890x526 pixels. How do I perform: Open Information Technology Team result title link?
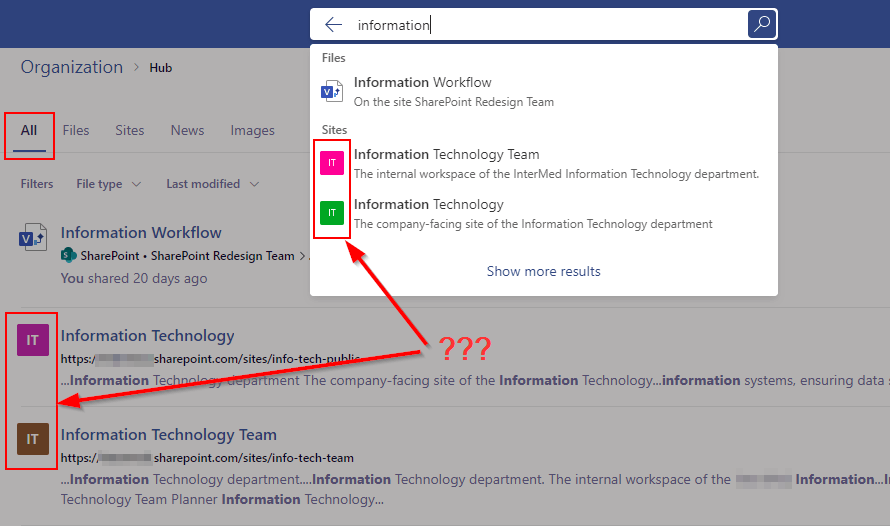click(x=169, y=435)
